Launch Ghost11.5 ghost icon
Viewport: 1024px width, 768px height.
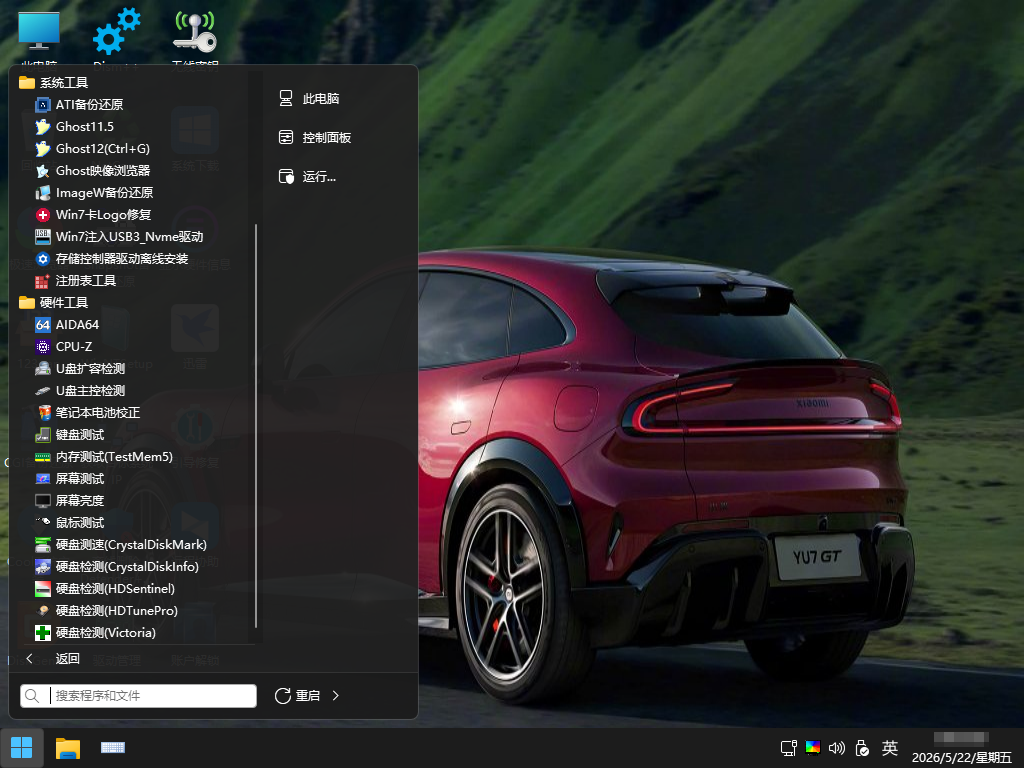tap(42, 127)
